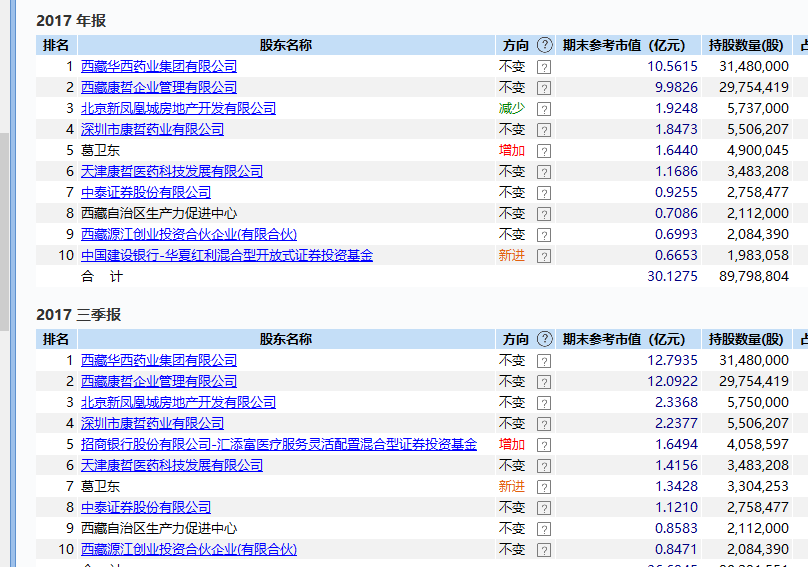The height and width of the screenshot is (567, 808).
Task: Open 西藏康哲企业管理有限公司 link in 2017 三季报
Action: 159,381
